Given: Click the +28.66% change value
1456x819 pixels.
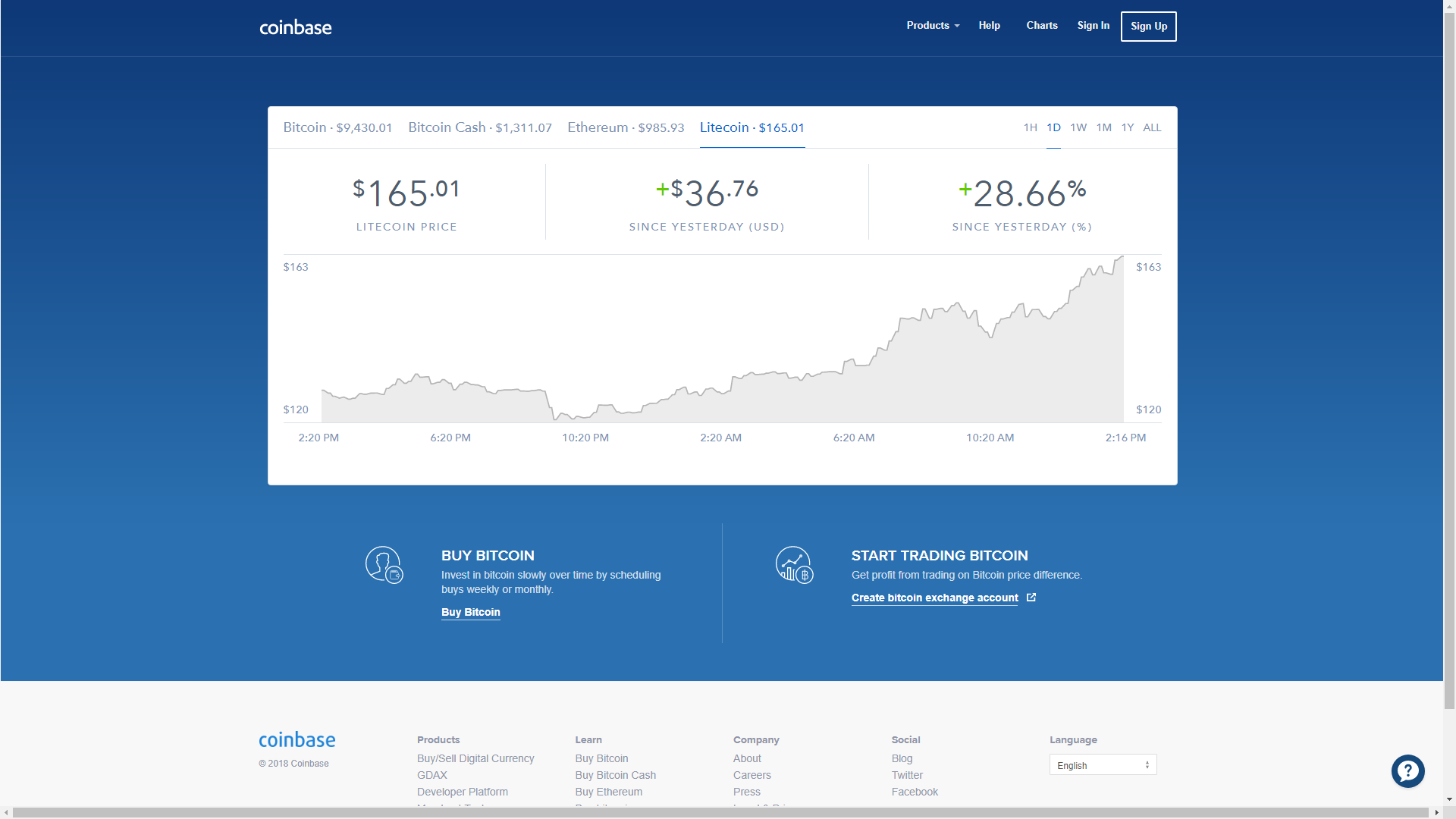Looking at the screenshot, I should [1022, 193].
